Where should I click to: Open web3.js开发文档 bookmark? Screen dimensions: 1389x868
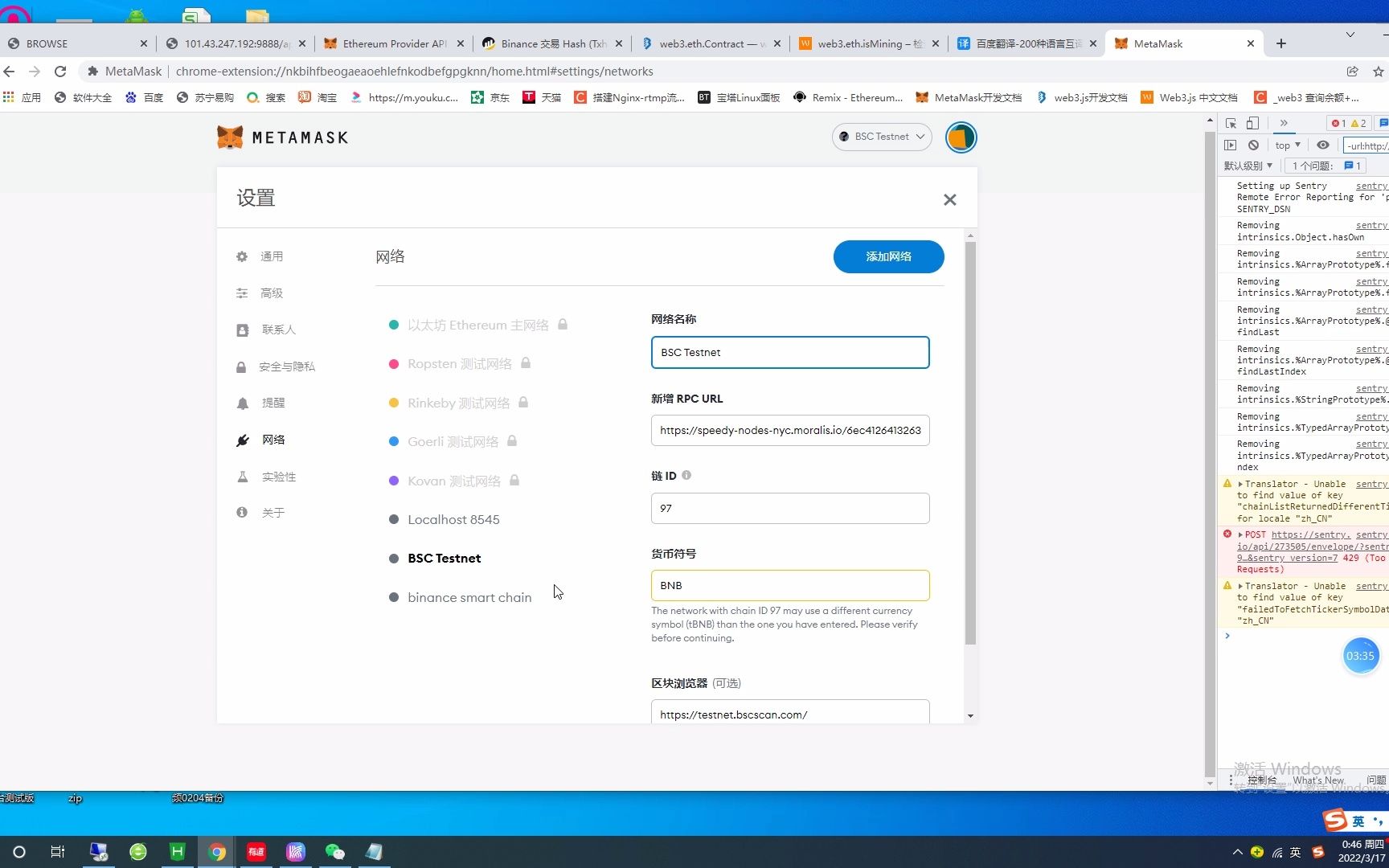1081,97
